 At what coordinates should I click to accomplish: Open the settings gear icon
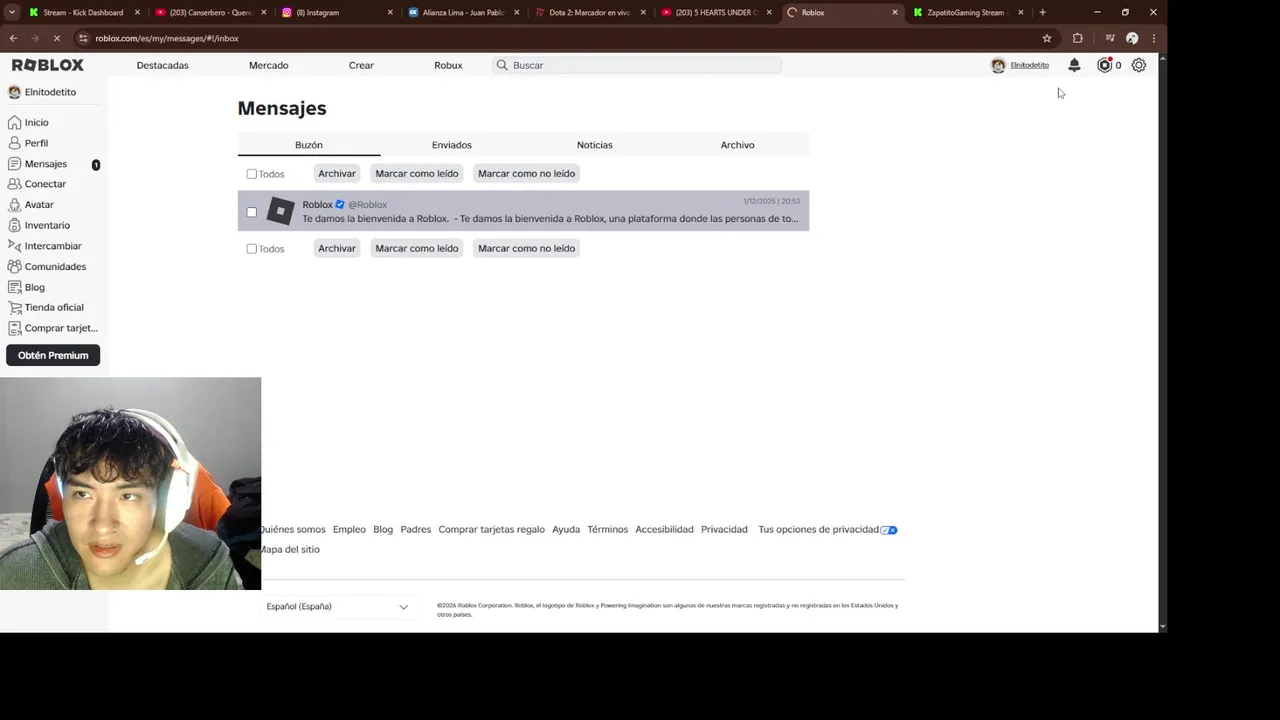(1138, 65)
